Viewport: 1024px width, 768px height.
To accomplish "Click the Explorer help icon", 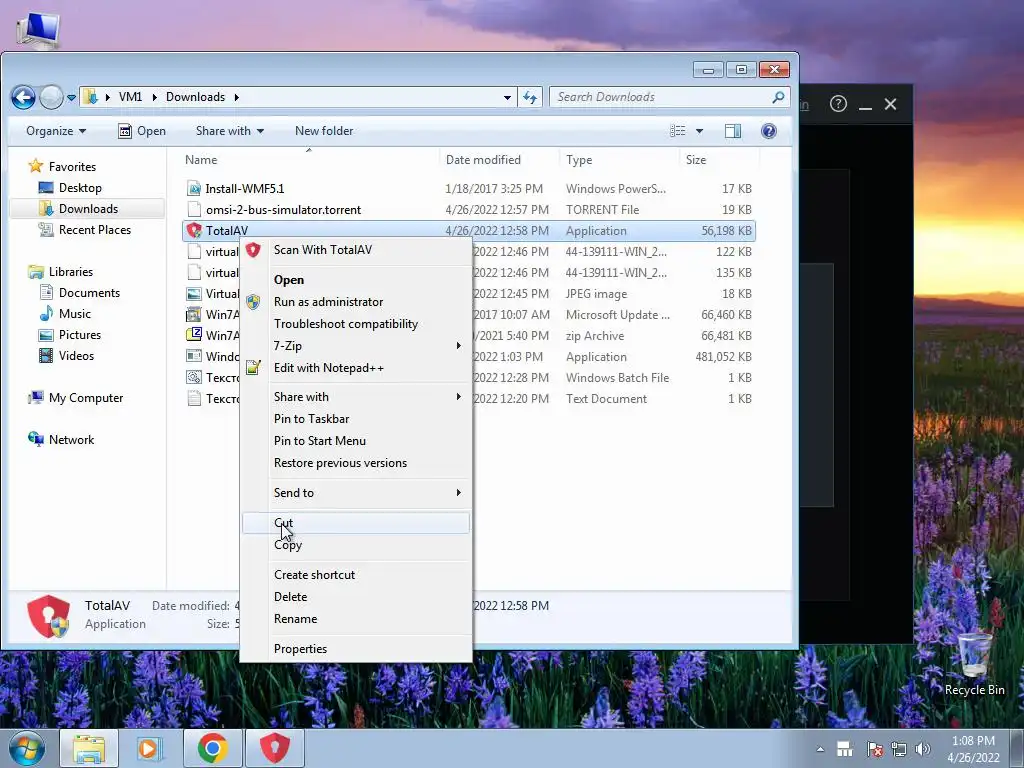I will click(769, 131).
